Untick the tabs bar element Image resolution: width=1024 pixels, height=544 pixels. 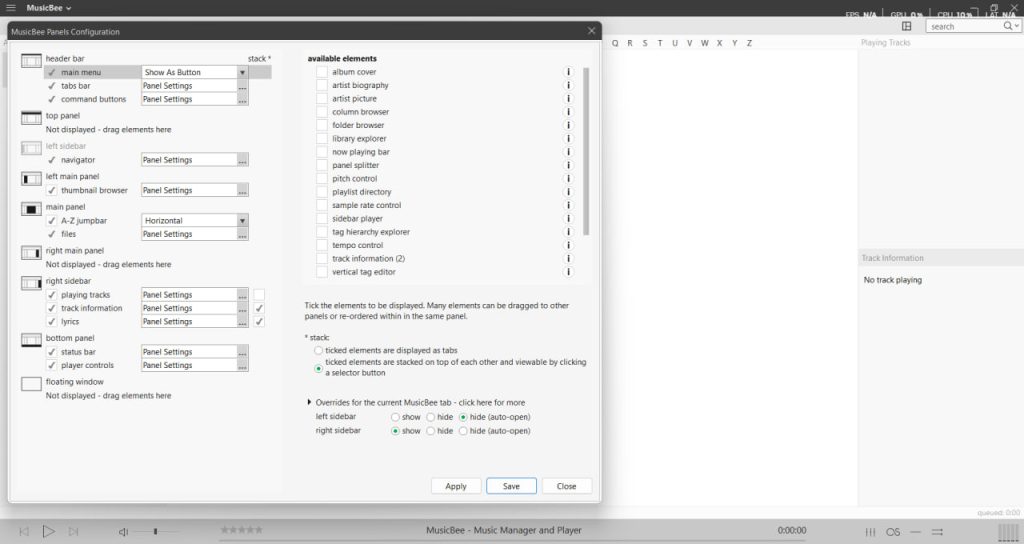52,86
